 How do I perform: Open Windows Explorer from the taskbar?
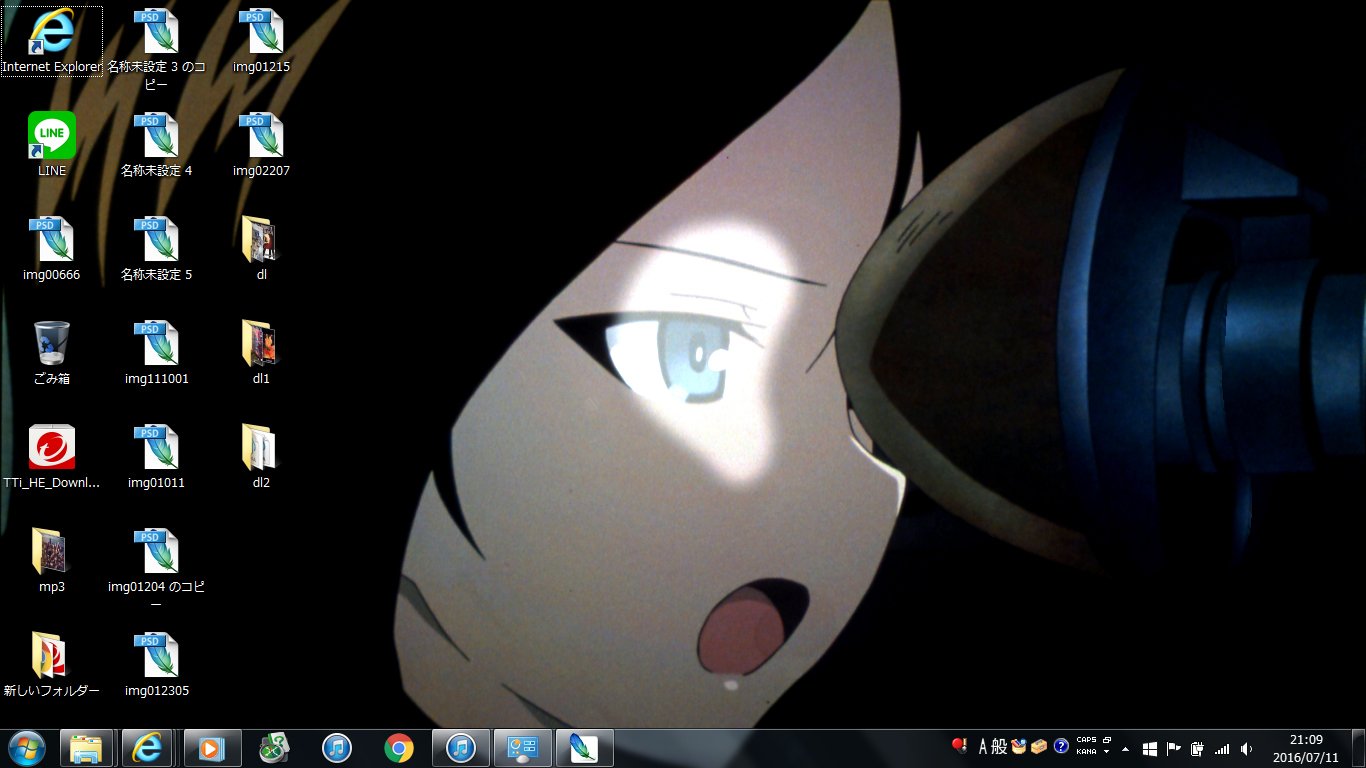(x=87, y=748)
